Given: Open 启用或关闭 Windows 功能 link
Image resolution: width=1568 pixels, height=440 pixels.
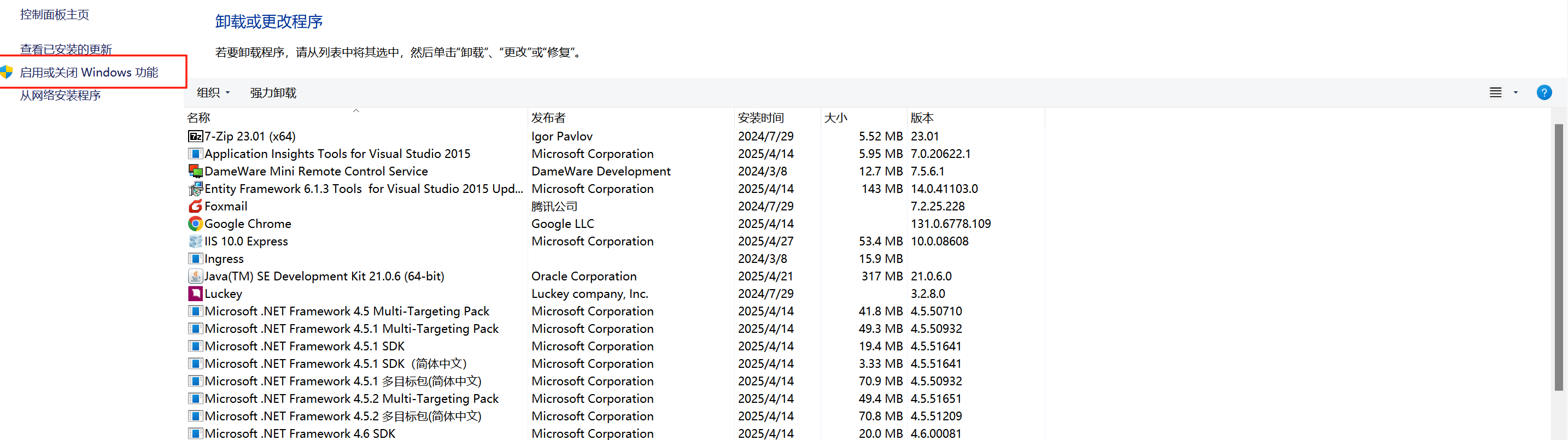Looking at the screenshot, I should pyautogui.click(x=89, y=72).
